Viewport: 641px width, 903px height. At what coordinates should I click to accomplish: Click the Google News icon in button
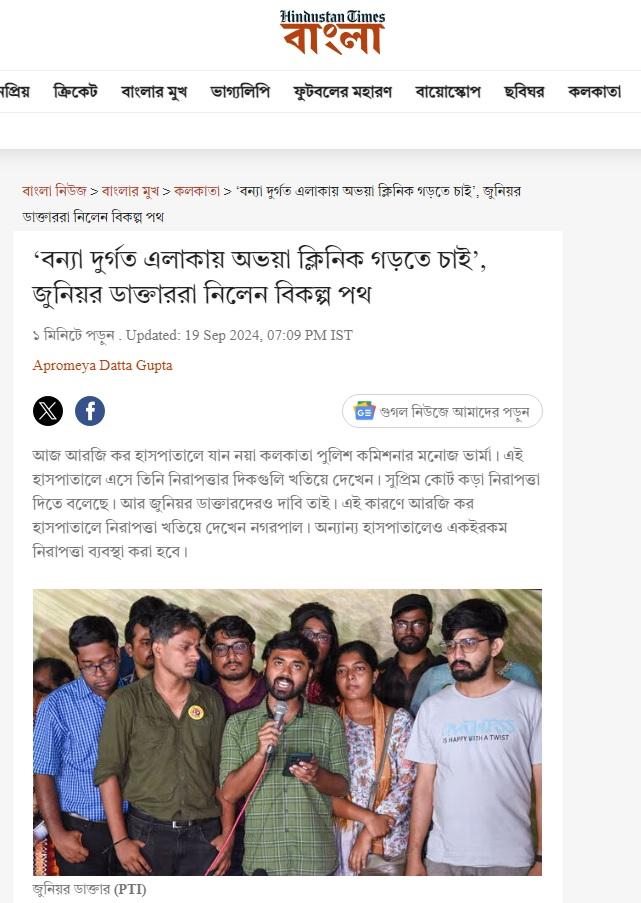click(365, 411)
